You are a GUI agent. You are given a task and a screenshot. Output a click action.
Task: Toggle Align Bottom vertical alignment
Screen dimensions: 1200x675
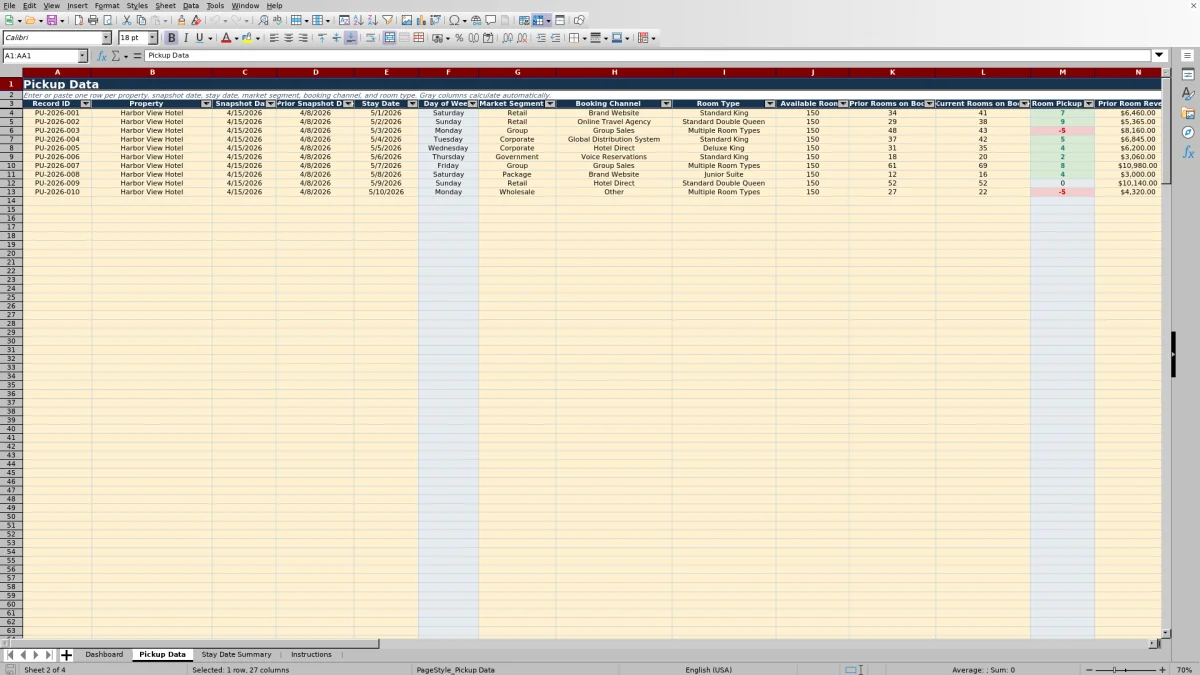pyautogui.click(x=350, y=38)
